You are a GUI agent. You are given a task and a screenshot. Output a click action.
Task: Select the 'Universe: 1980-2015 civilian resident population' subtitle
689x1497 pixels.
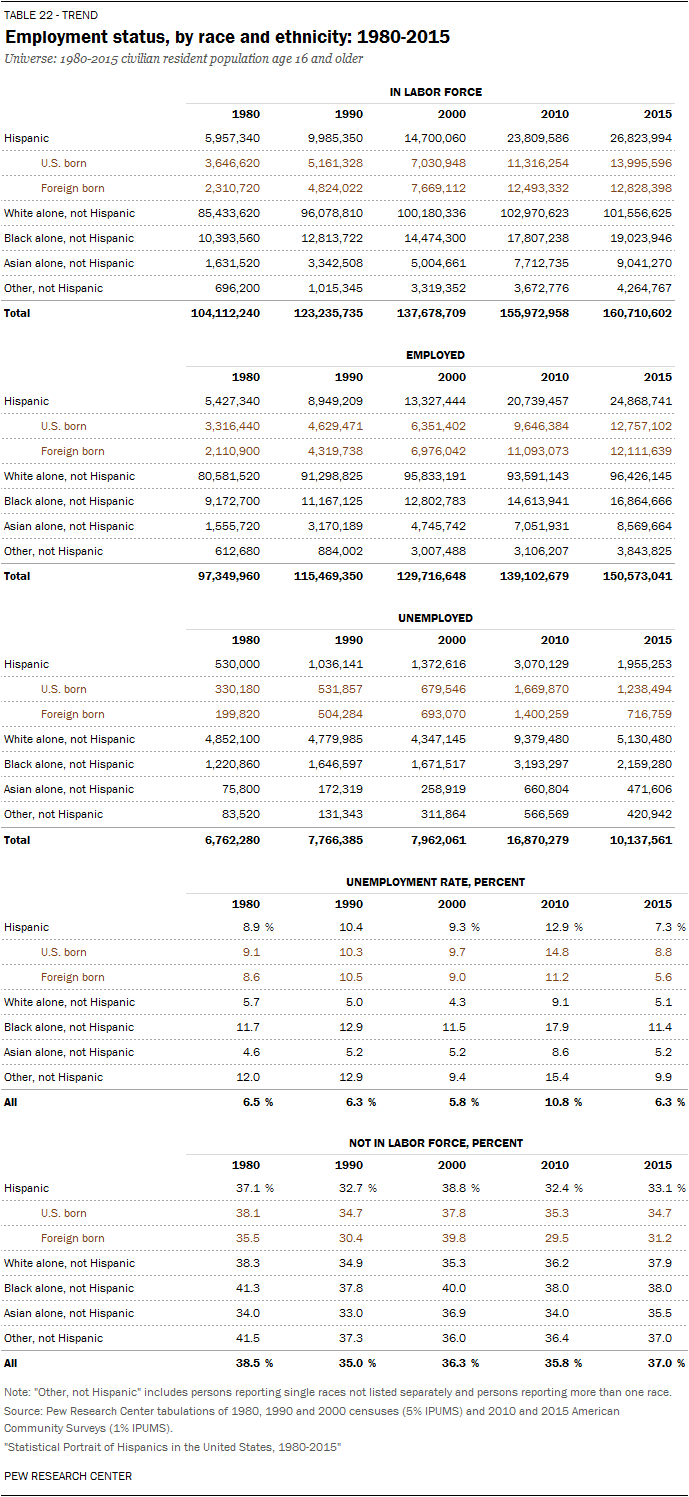pos(183,59)
